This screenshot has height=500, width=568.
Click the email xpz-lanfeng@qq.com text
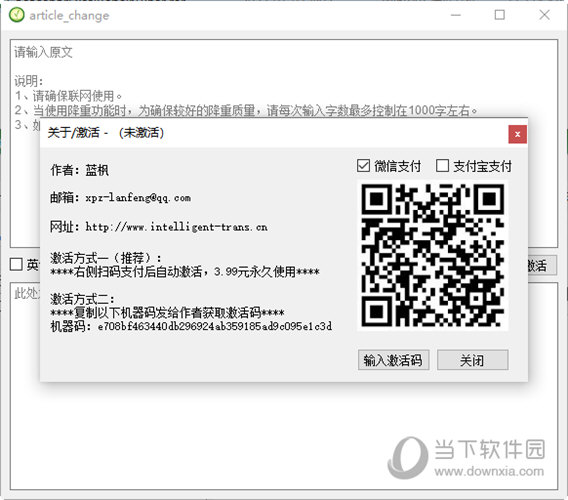coord(138,198)
